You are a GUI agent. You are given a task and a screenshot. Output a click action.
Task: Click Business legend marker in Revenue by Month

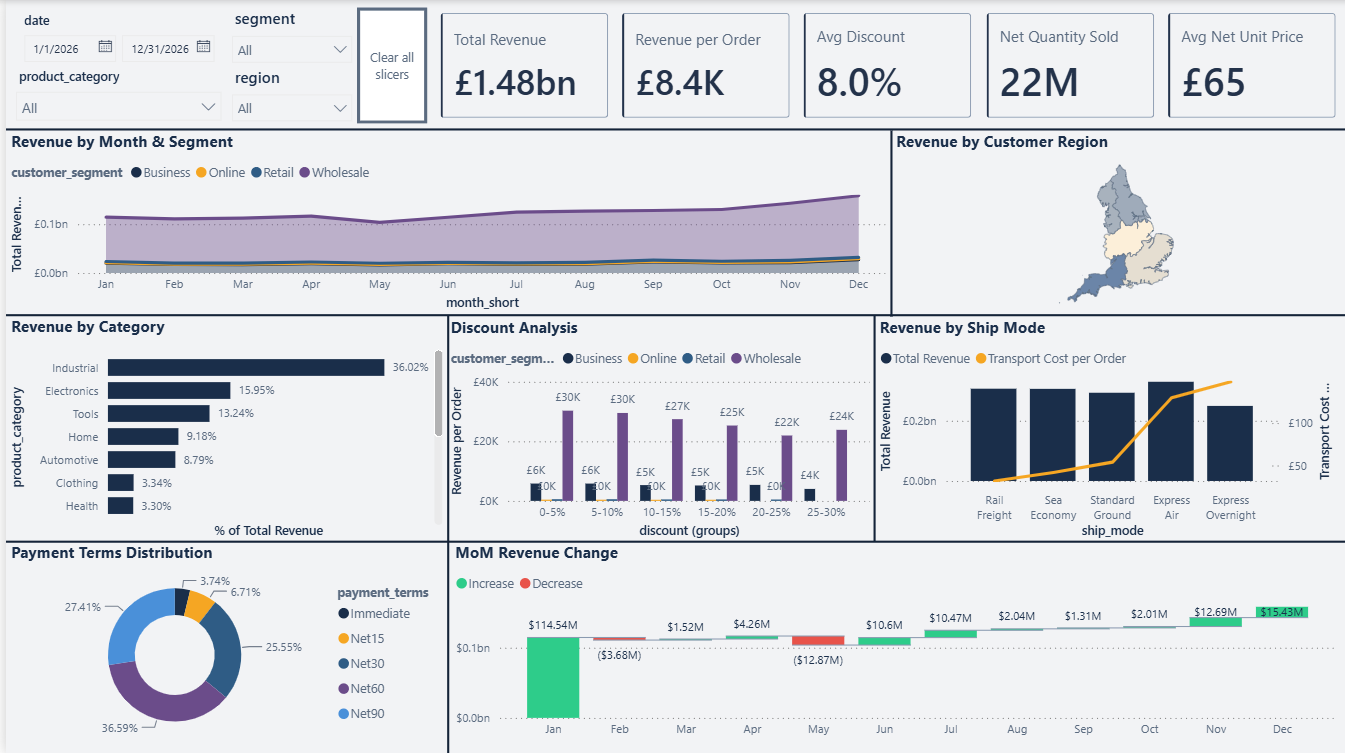(136, 173)
